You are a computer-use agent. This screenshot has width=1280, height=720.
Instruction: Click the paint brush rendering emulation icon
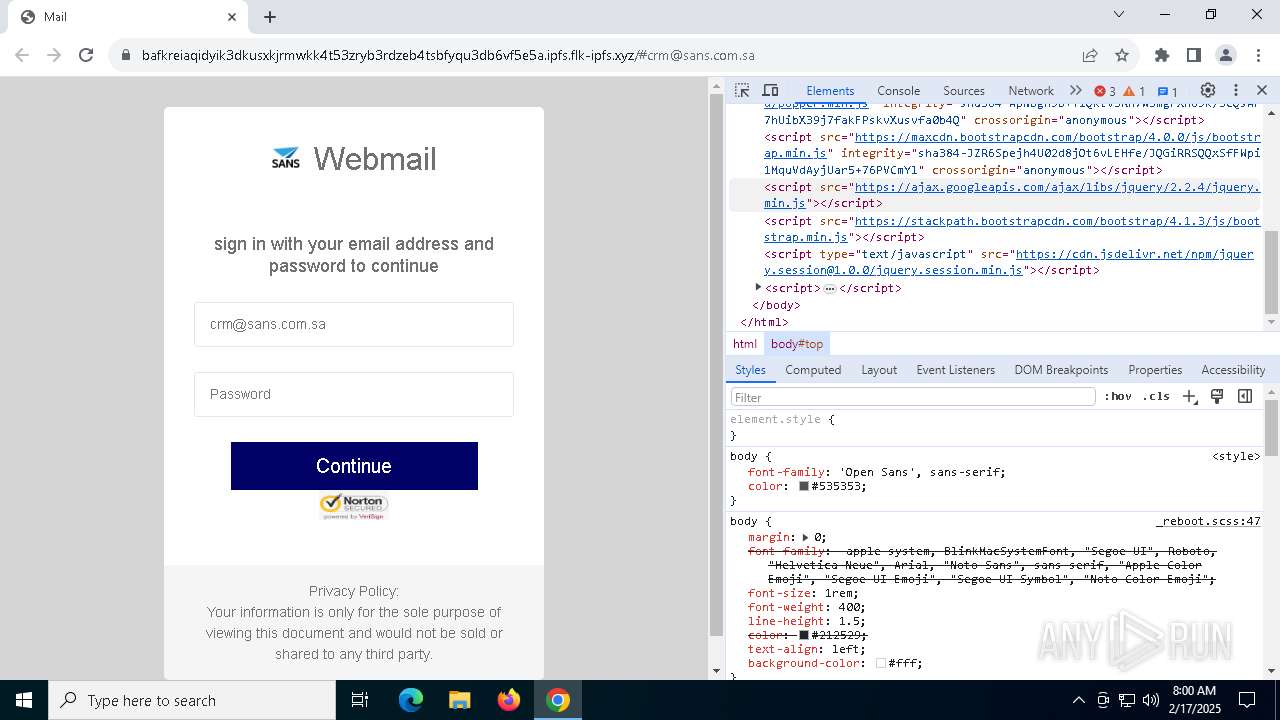pyautogui.click(x=1217, y=397)
